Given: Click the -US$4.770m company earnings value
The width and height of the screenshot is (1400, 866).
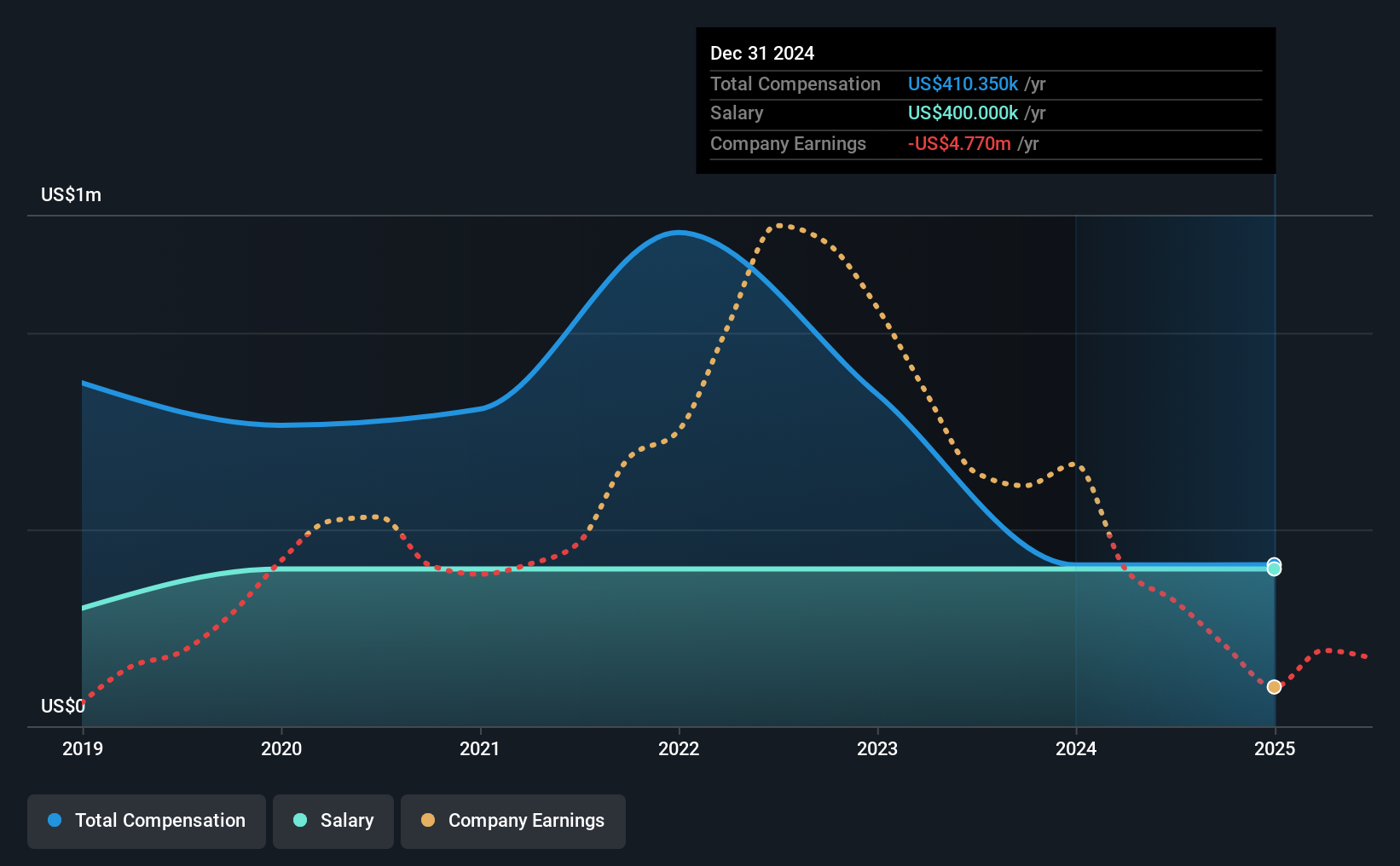Looking at the screenshot, I should click(x=959, y=143).
